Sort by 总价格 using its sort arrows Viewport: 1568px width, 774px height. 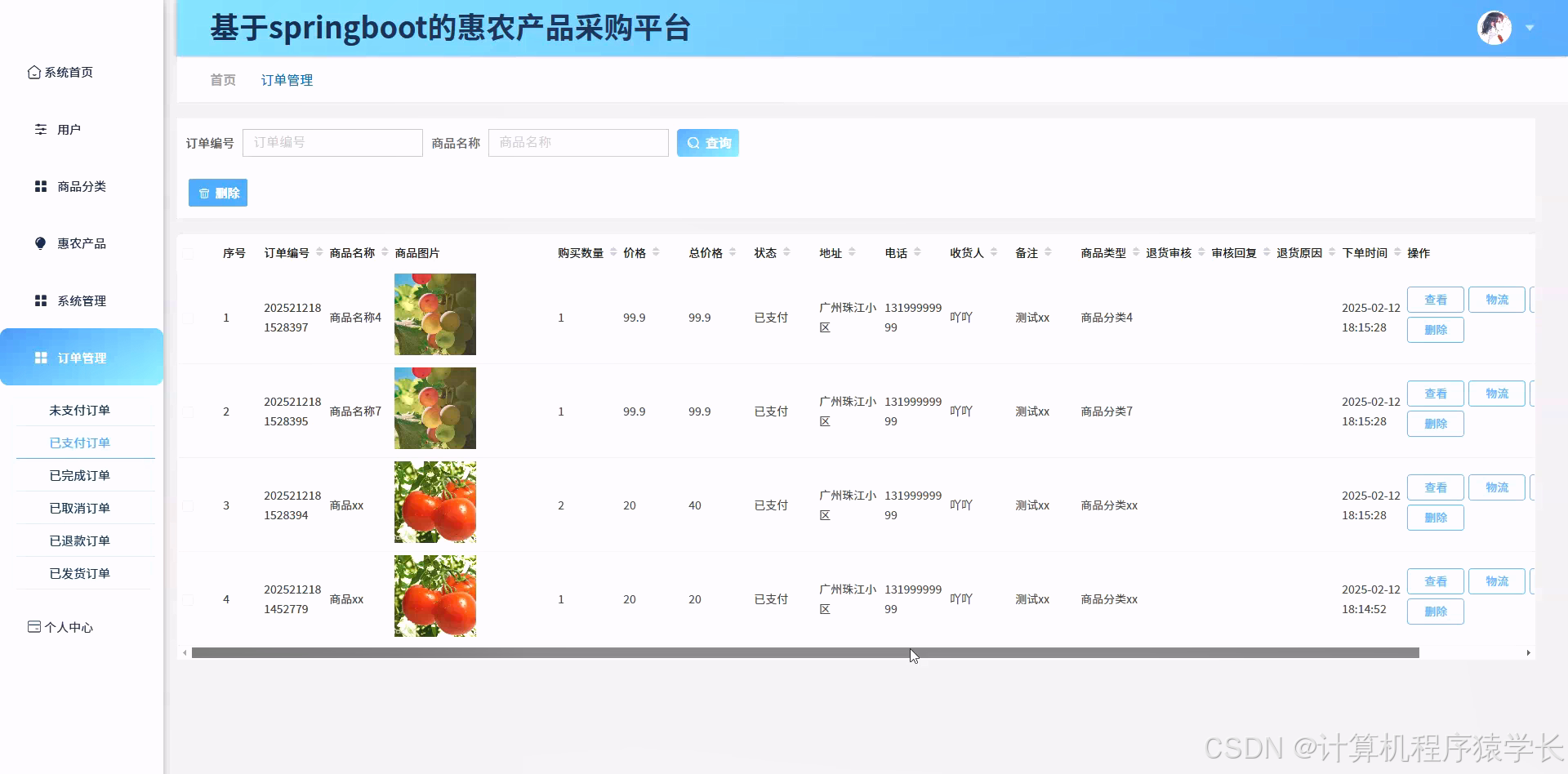pyautogui.click(x=733, y=252)
